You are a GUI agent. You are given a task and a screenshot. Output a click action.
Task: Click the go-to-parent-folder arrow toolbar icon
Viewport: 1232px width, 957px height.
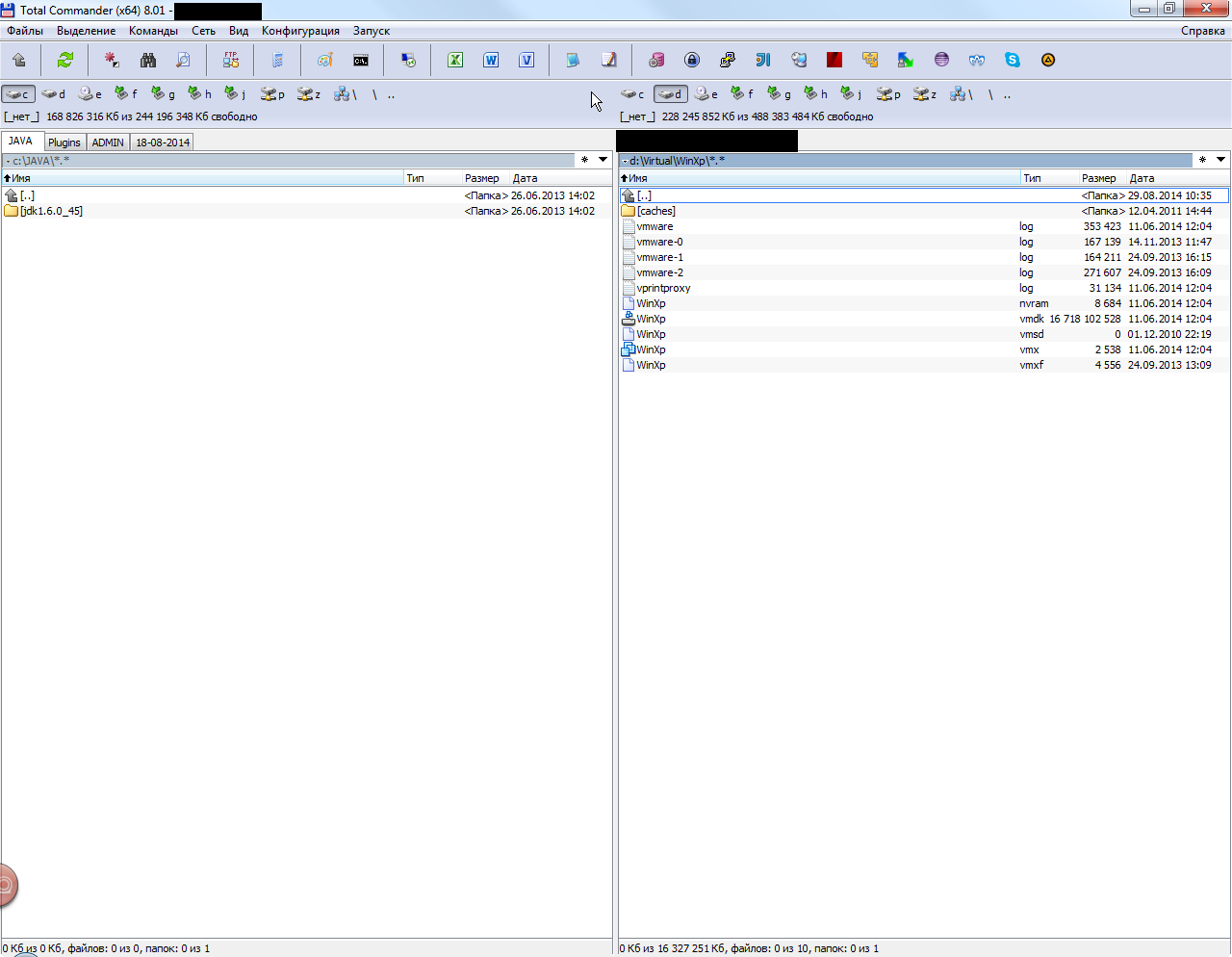pos(19,60)
